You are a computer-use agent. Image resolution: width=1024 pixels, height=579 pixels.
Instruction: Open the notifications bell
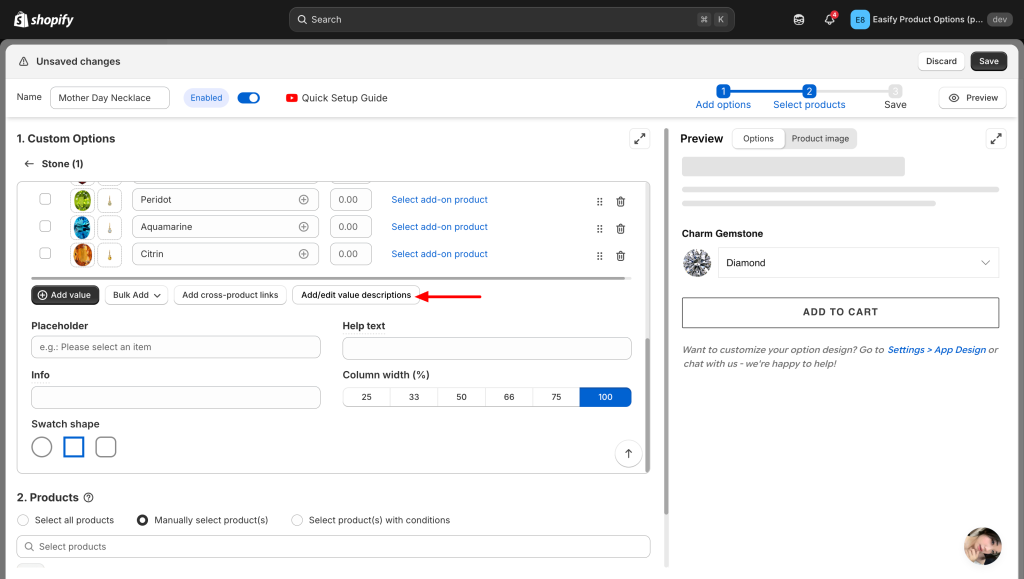point(829,20)
